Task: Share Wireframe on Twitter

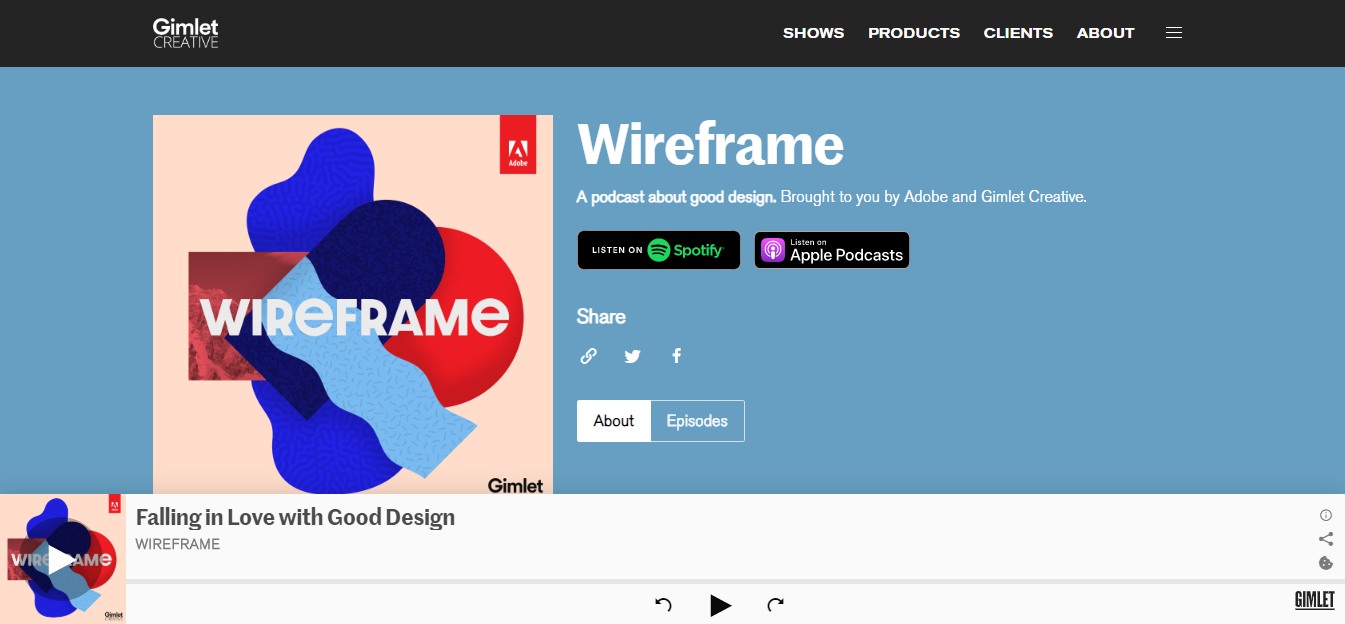Action: click(632, 356)
